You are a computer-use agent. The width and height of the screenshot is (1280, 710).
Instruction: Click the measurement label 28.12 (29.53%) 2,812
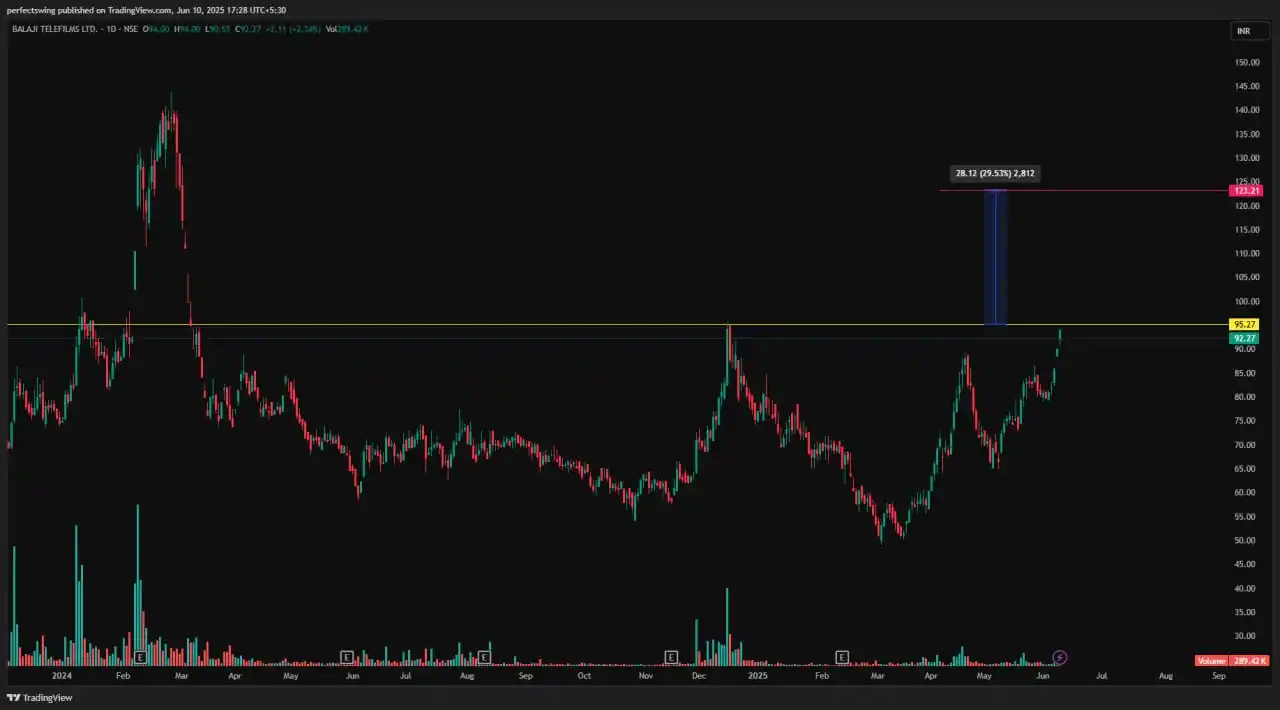coord(994,173)
